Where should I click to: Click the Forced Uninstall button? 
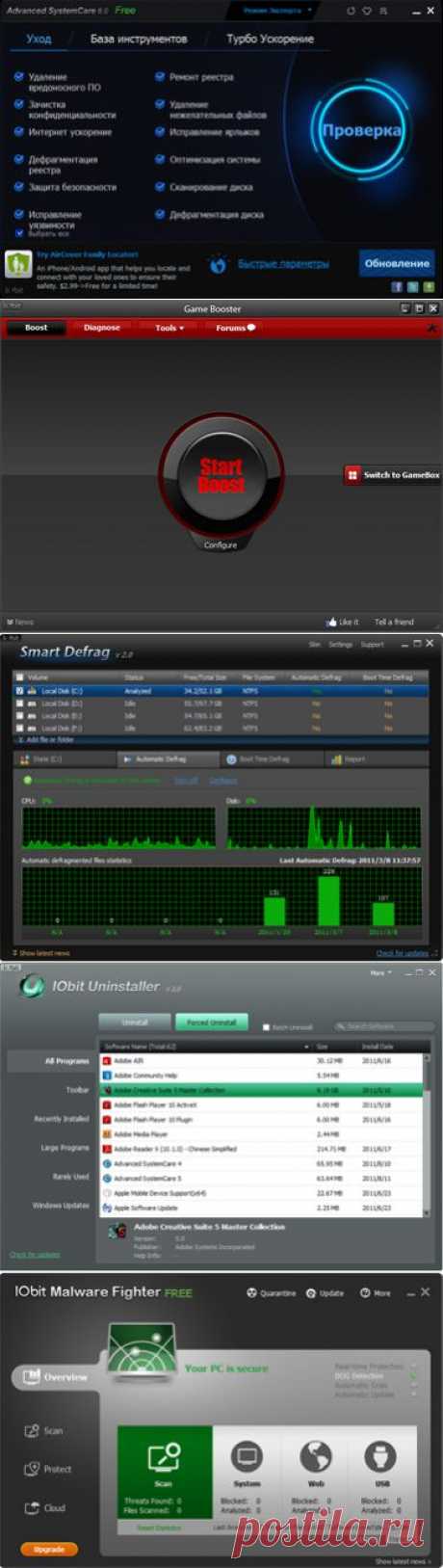click(211, 1022)
